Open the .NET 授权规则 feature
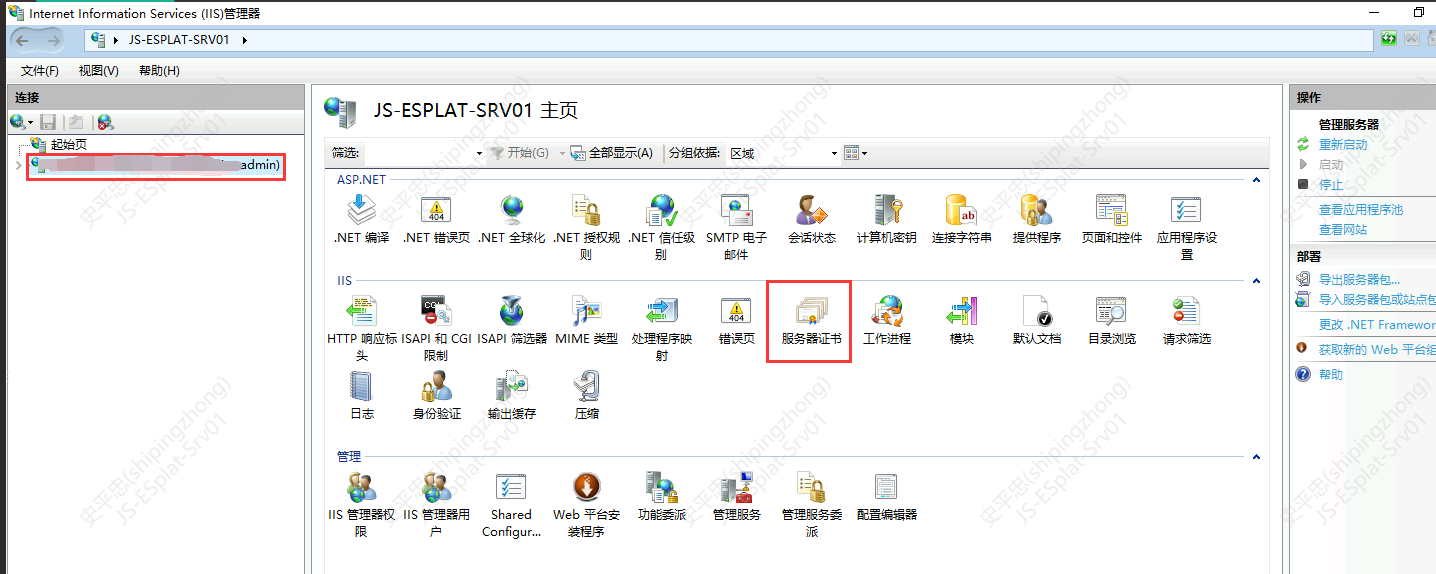 coord(586,228)
